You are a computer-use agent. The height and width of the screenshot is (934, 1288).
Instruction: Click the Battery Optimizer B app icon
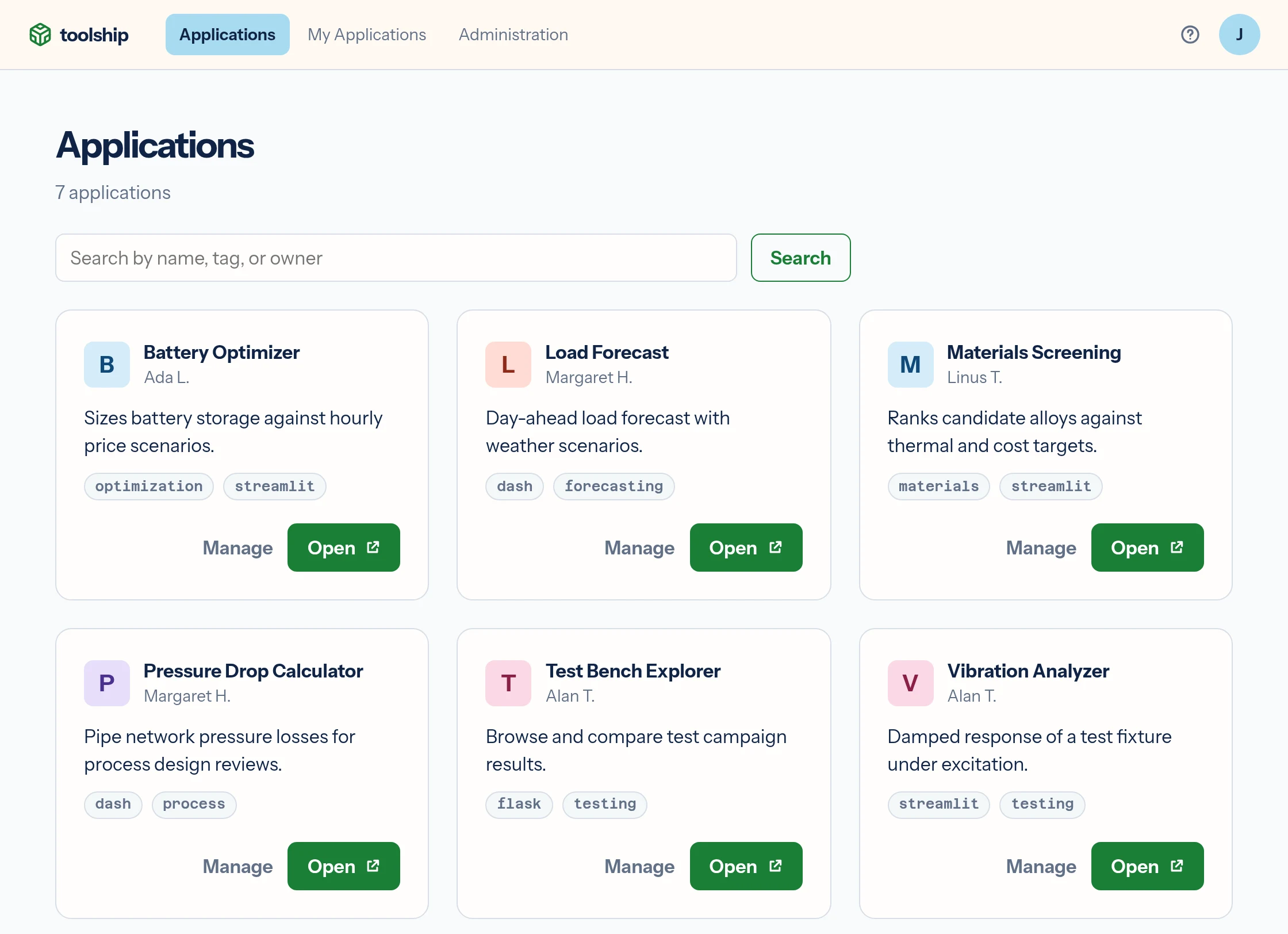[107, 365]
